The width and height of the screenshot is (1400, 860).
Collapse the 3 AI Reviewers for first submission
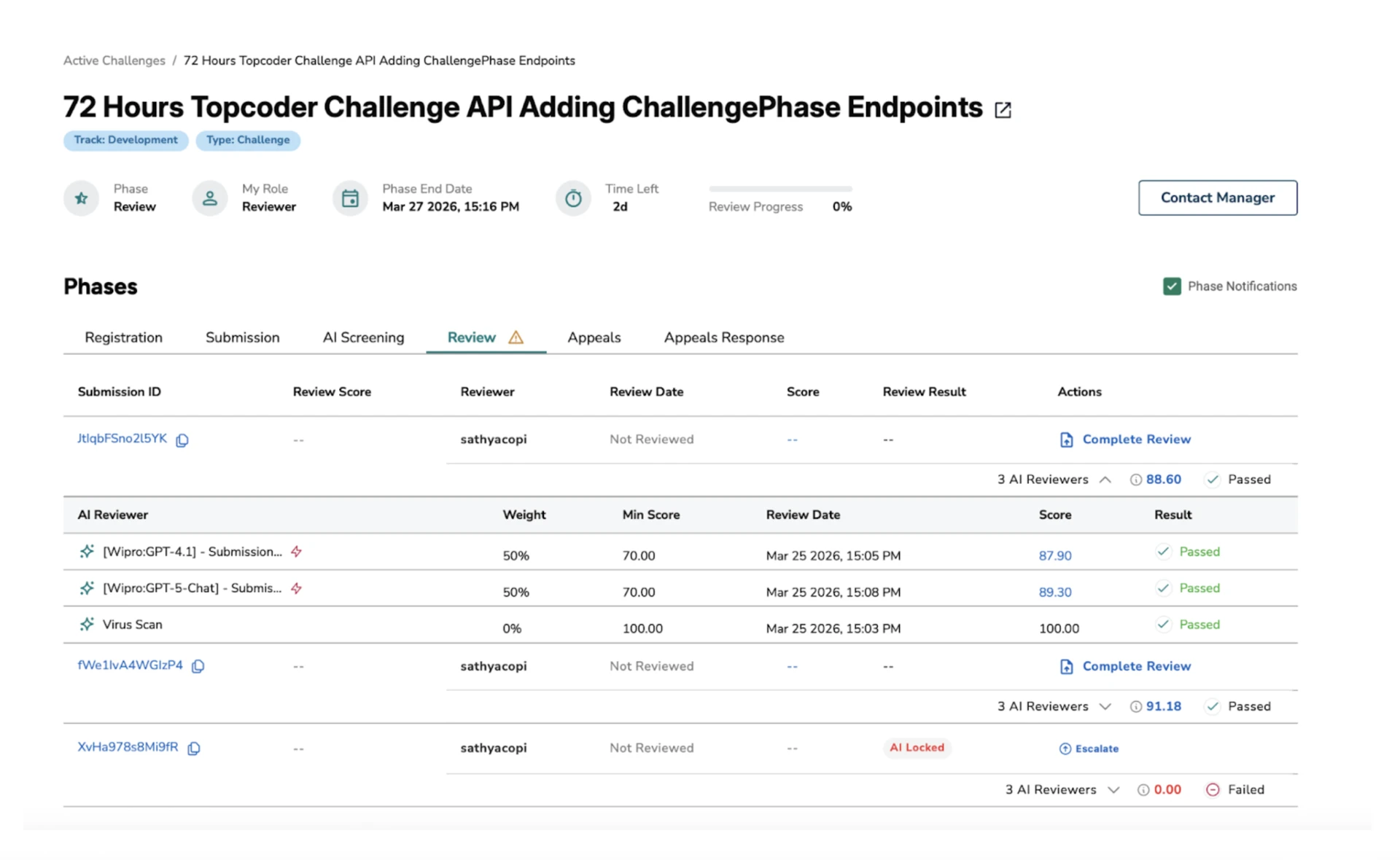1105,480
